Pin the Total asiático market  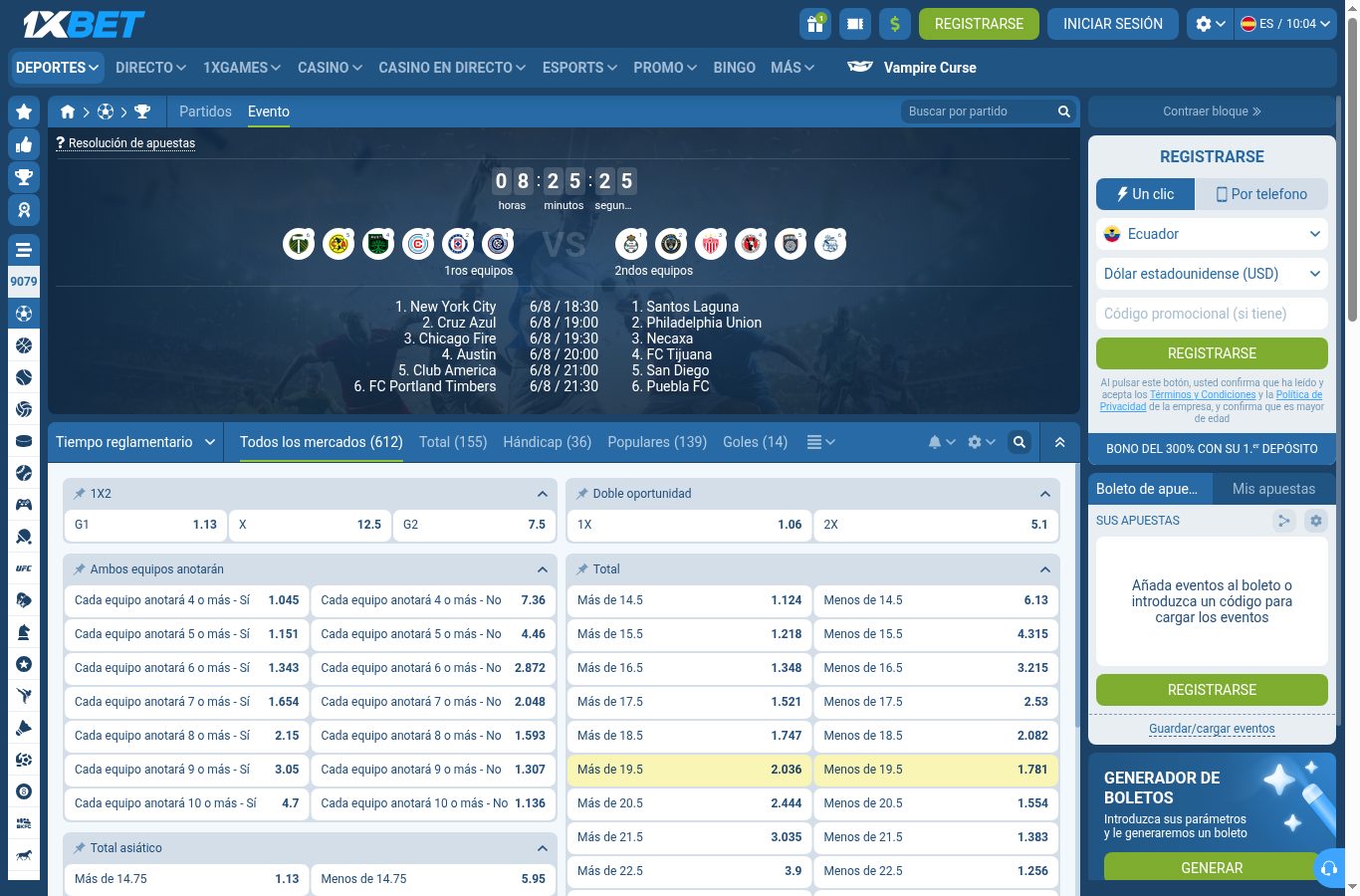pos(80,848)
